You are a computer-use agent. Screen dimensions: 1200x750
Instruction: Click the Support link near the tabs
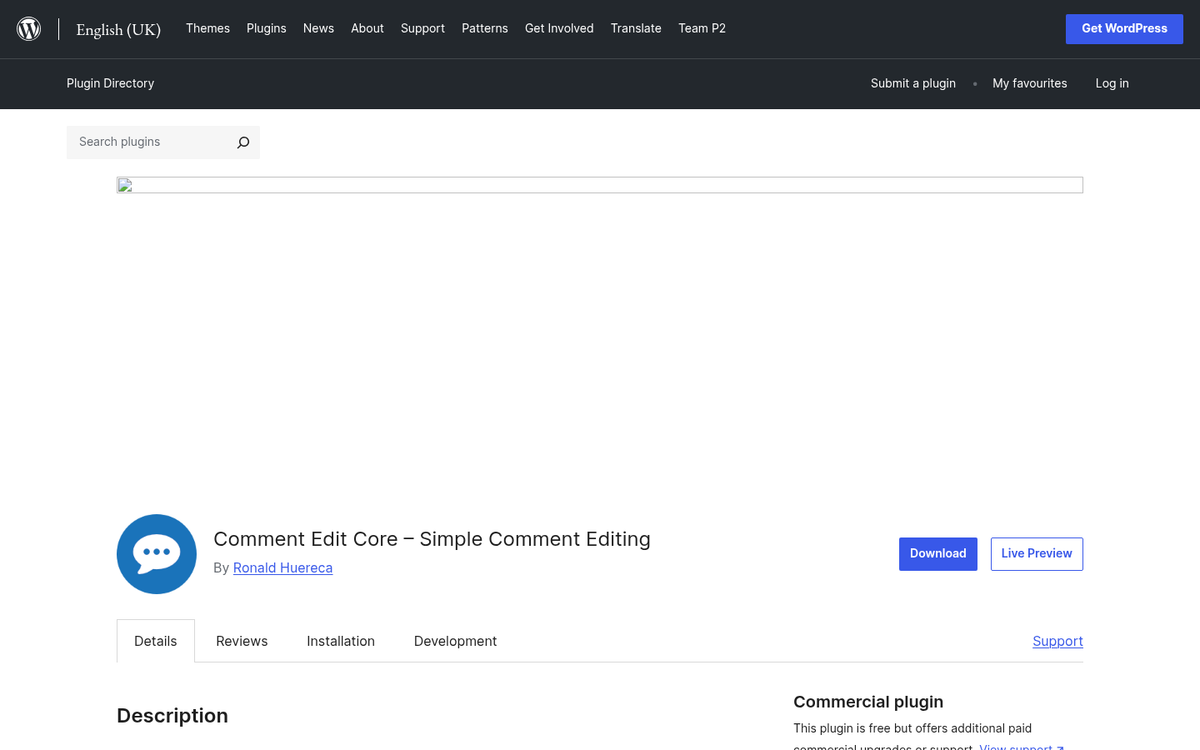[x=1058, y=640]
